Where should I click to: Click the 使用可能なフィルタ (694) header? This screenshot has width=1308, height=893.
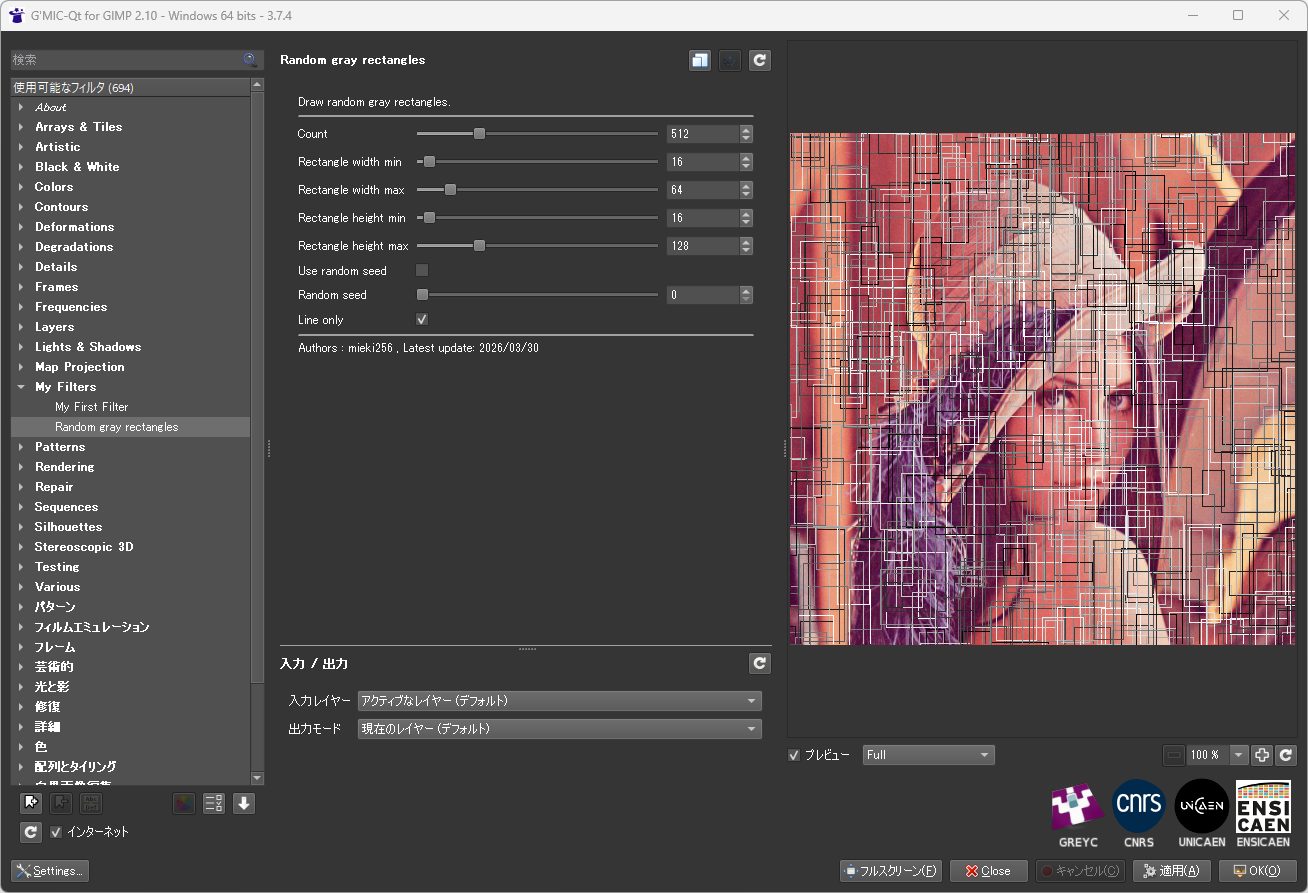(130, 87)
